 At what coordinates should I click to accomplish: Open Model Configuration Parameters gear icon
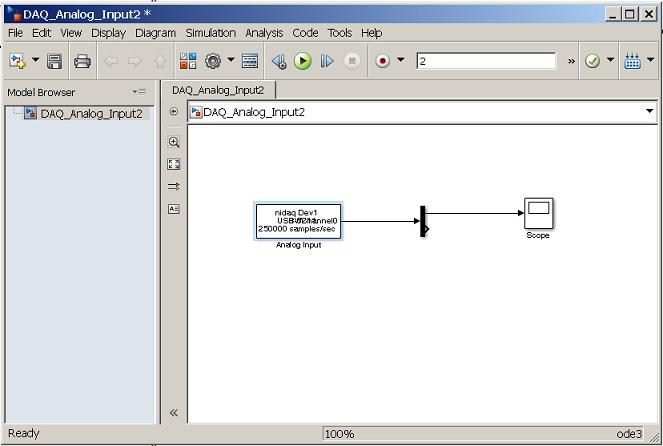click(x=213, y=61)
